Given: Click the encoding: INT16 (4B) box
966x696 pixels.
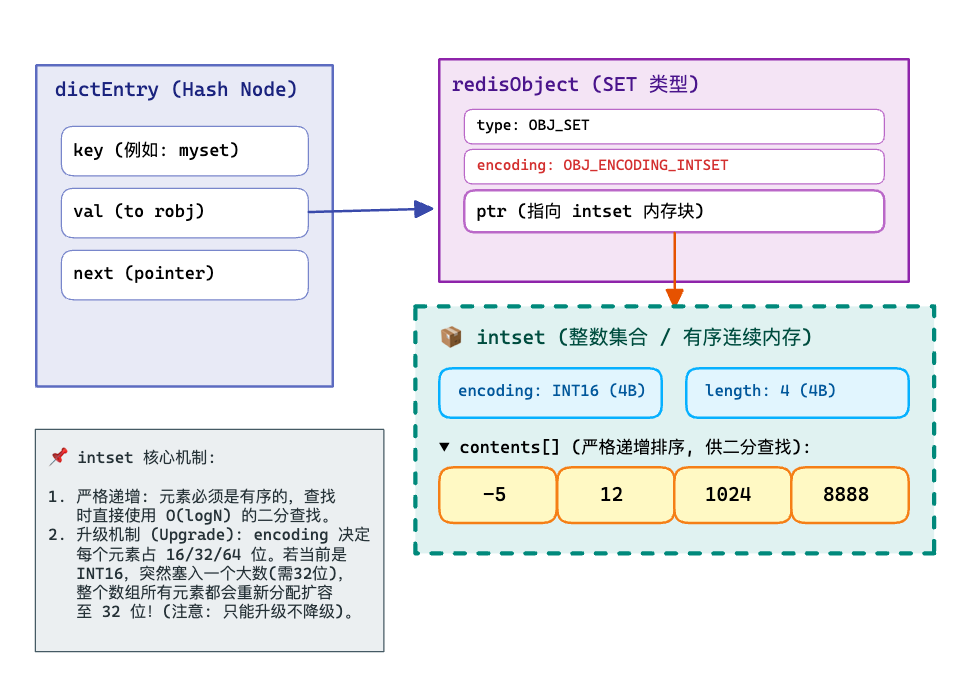Looking at the screenshot, I should [550, 392].
